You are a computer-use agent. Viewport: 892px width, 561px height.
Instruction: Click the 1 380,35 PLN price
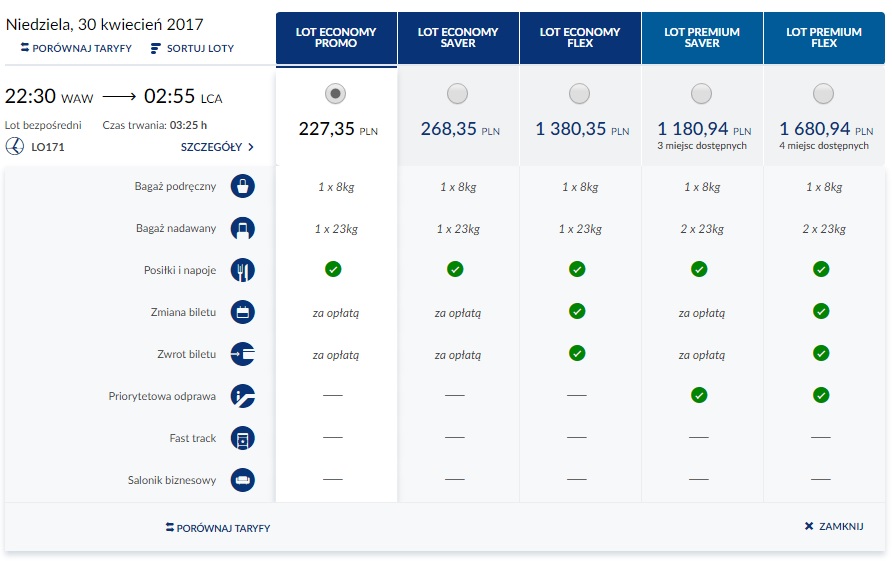point(582,129)
